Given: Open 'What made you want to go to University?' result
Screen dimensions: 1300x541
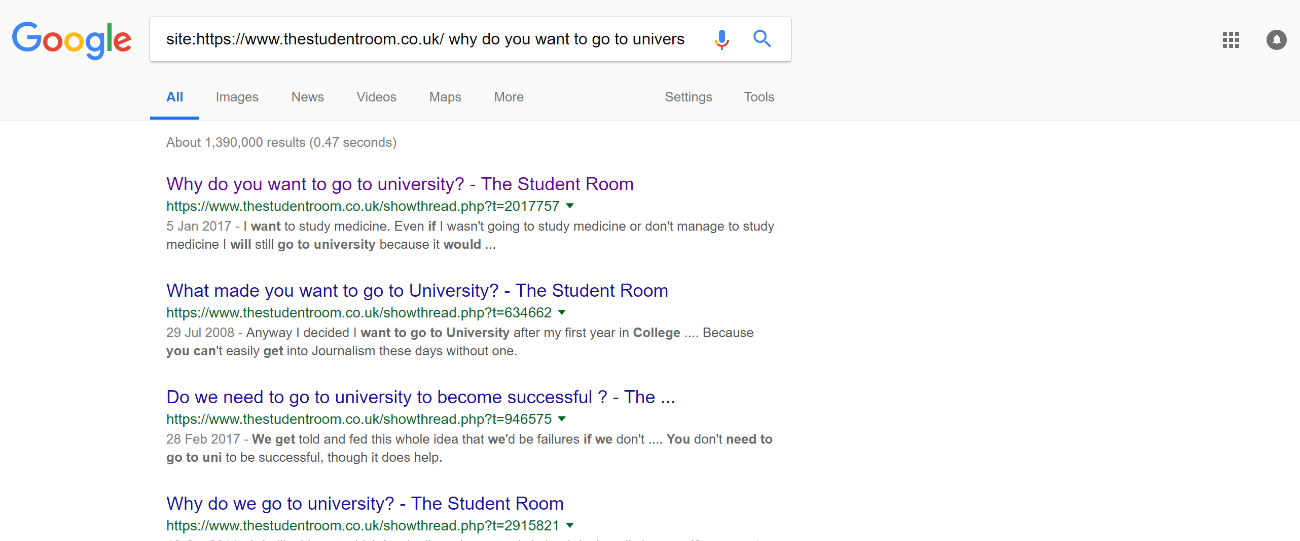Looking at the screenshot, I should pyautogui.click(x=417, y=291).
